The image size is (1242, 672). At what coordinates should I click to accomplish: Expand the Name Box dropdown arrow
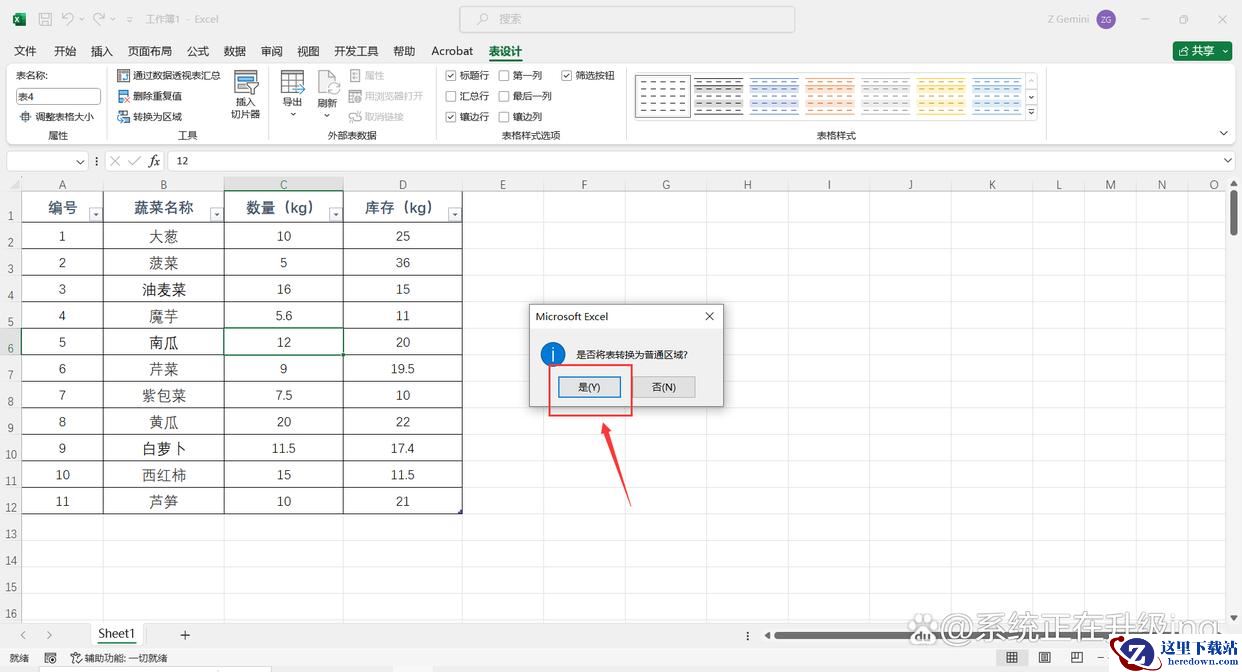(x=81, y=161)
